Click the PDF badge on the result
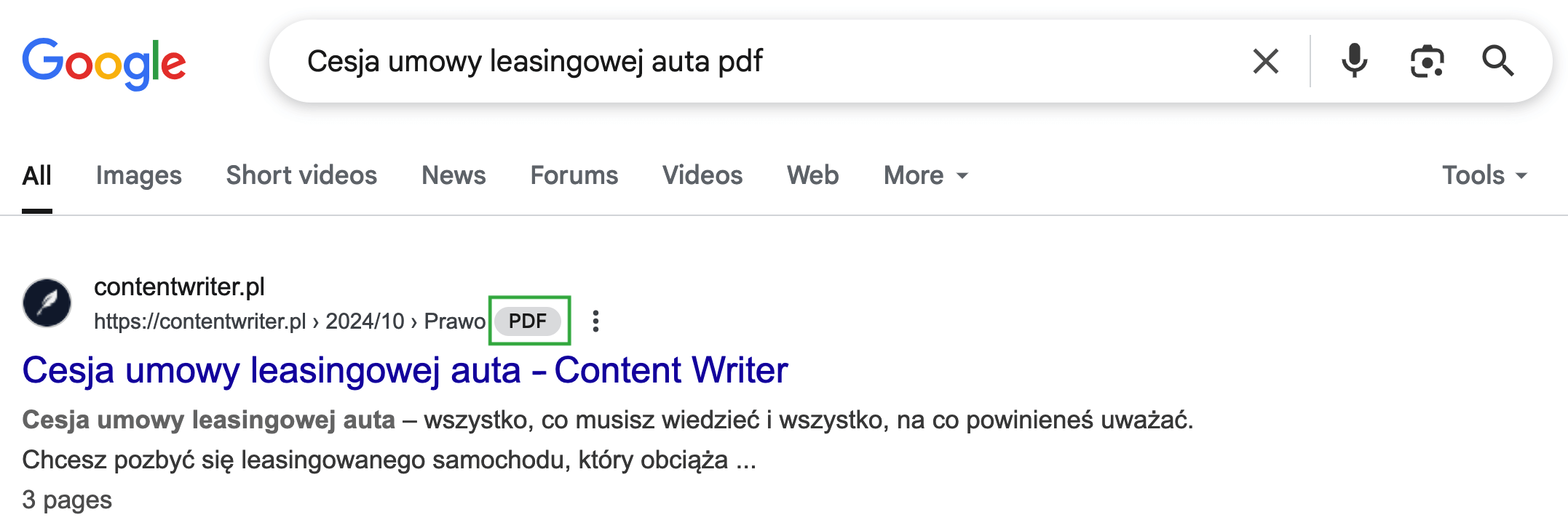Screen dimensions: 1568x528 pyautogui.click(x=528, y=321)
